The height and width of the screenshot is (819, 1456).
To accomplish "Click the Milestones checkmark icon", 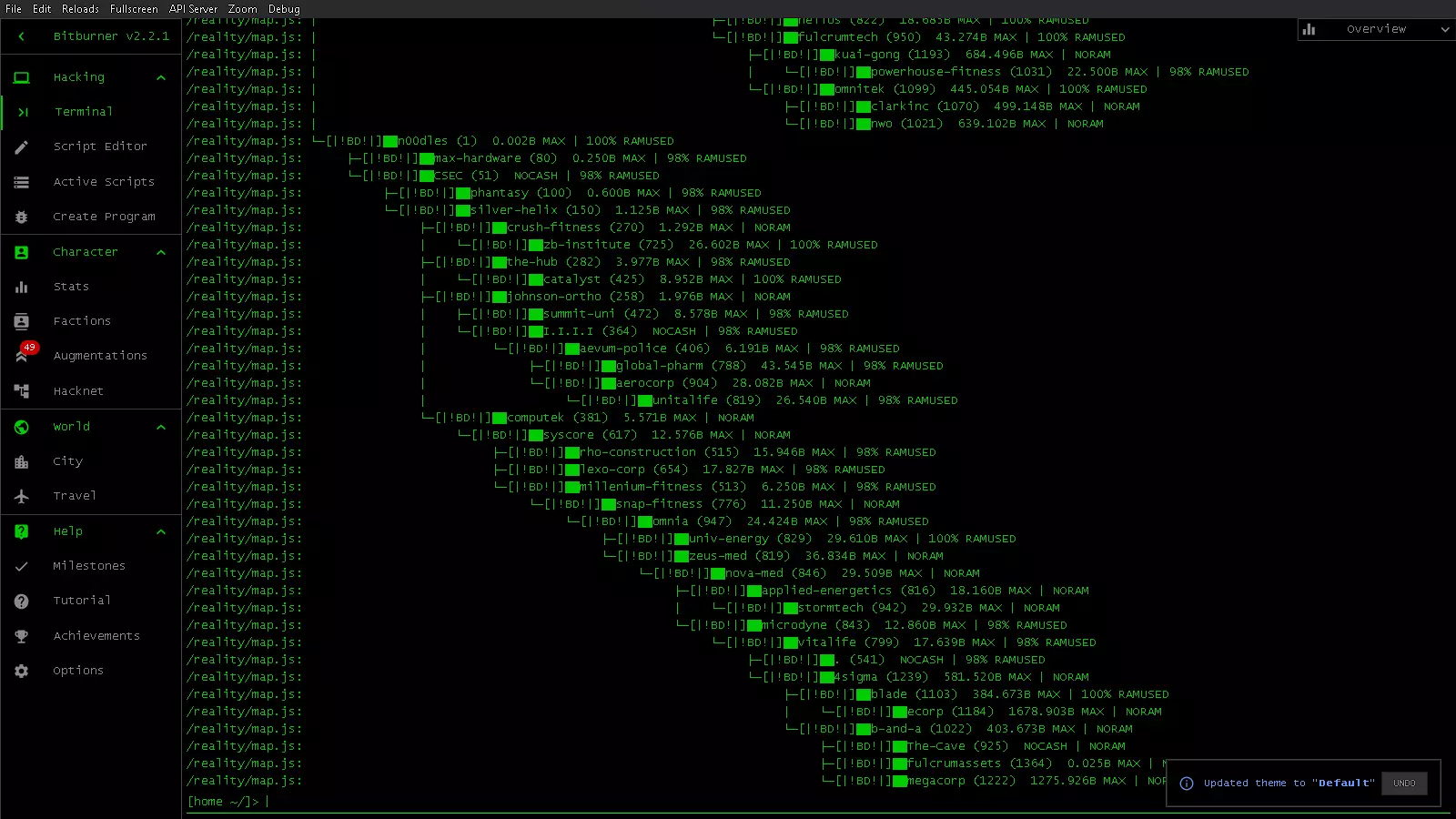I will 22,566.
